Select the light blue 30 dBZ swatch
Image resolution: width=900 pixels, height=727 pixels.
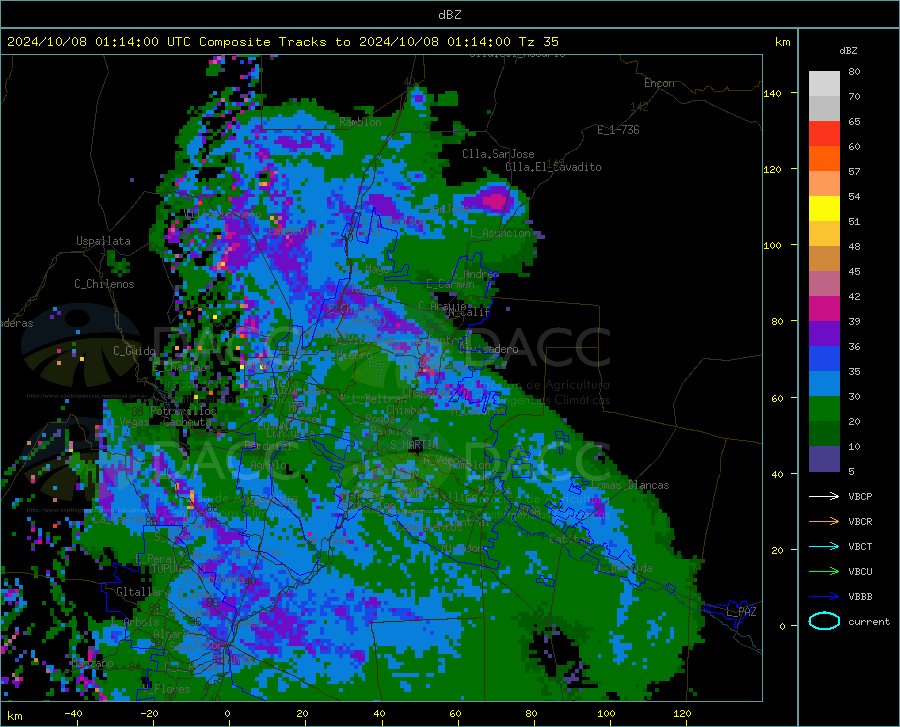[x=824, y=384]
